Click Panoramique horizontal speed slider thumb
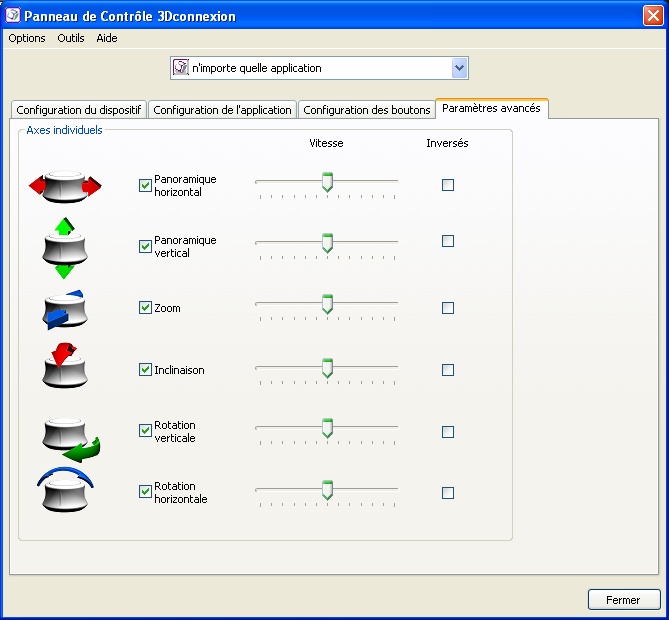This screenshot has height=620, width=669. (327, 182)
